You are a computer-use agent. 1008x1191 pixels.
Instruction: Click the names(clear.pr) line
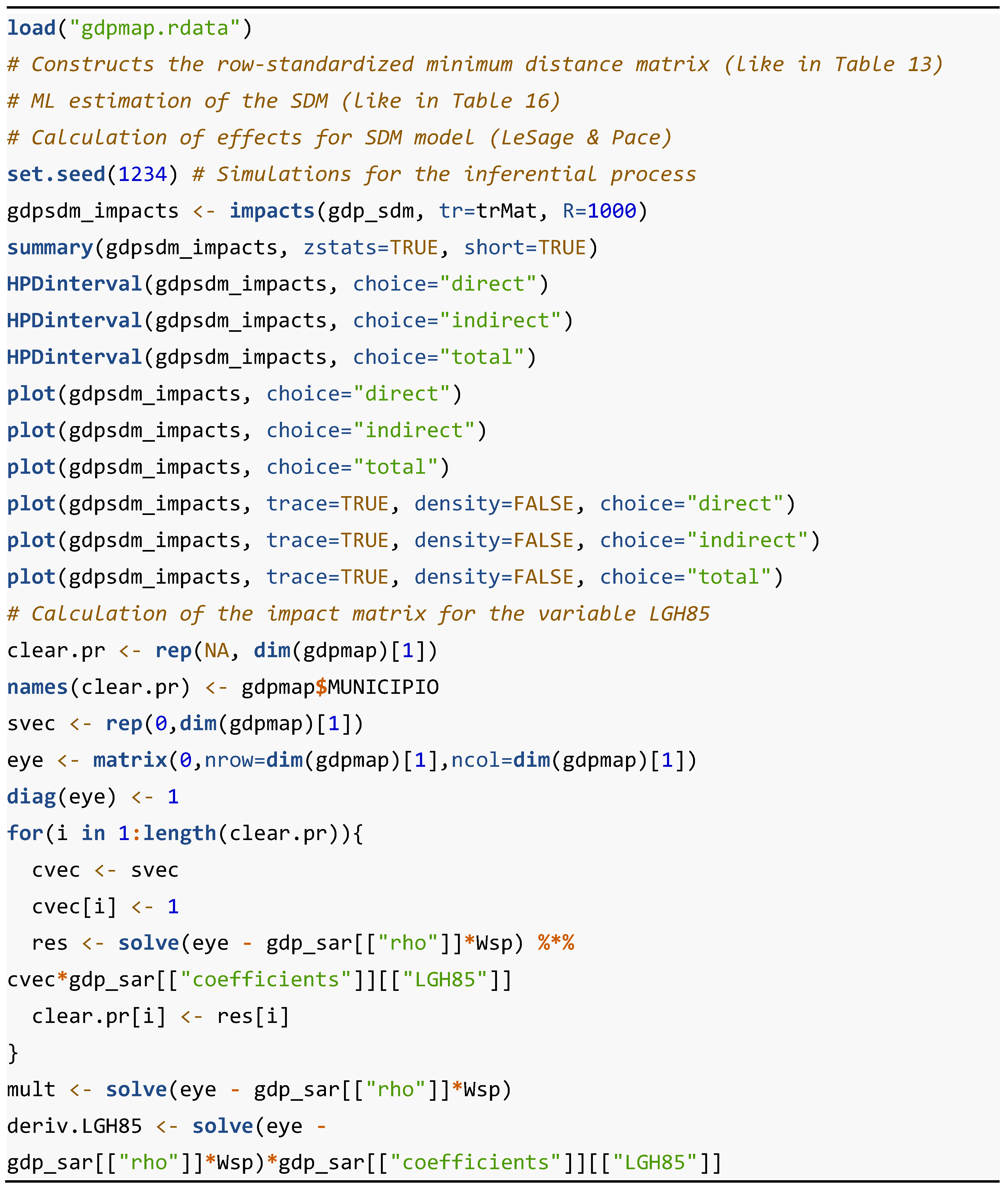(x=223, y=687)
